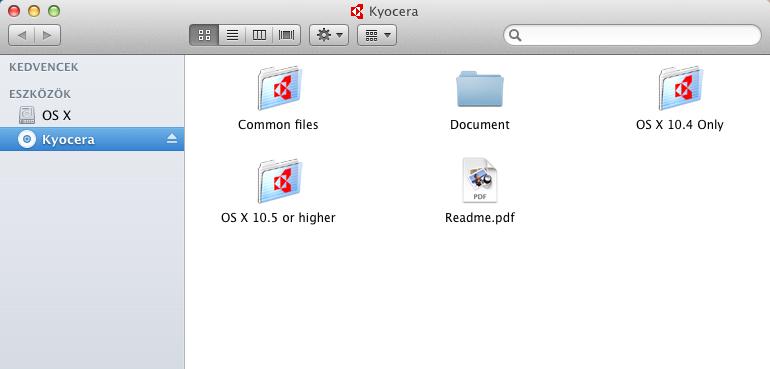
Task: Click the KEDVENCEK sidebar heading
Action: coord(44,67)
